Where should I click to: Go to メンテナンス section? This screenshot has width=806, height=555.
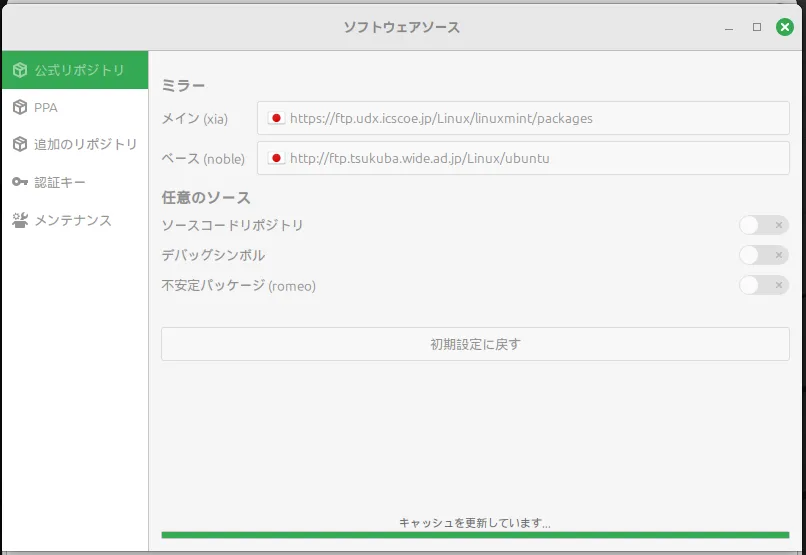click(72, 220)
